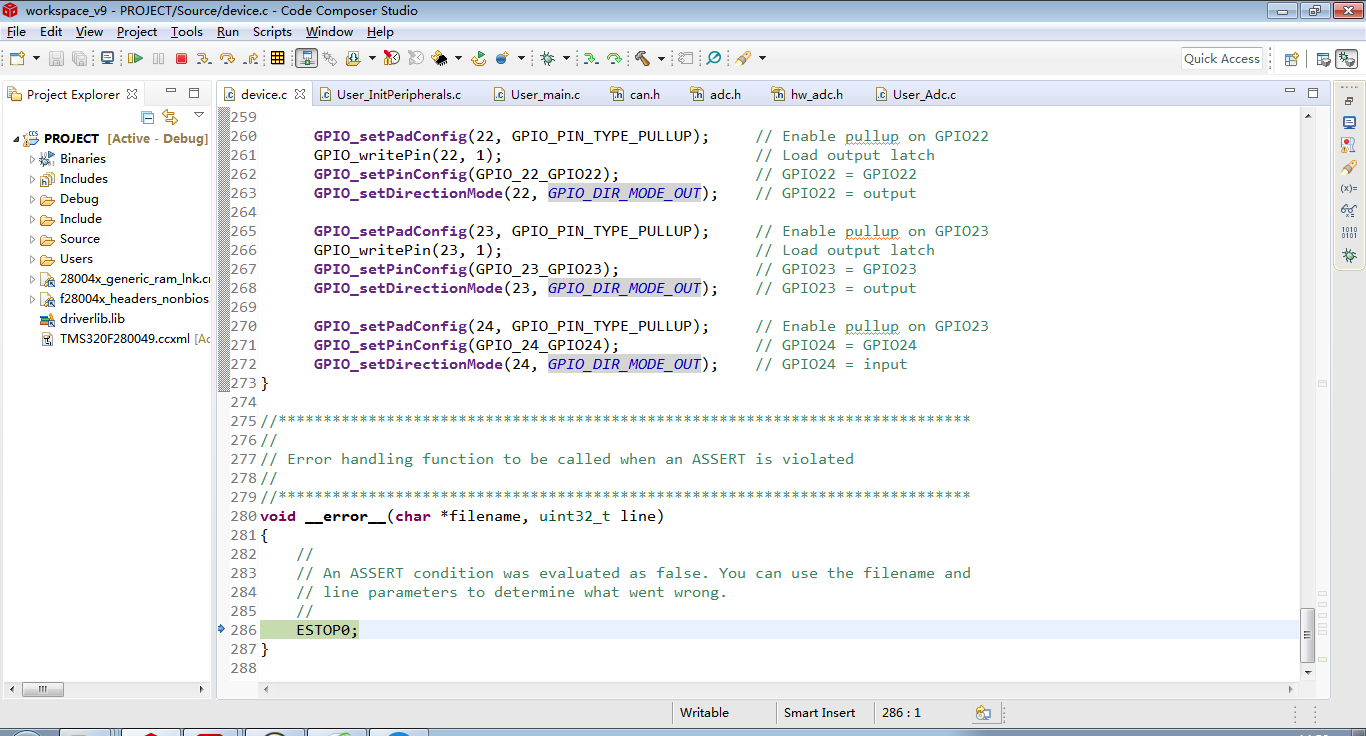1366x736 pixels.
Task: Open the Build hammer dropdown arrow
Action: click(660, 58)
